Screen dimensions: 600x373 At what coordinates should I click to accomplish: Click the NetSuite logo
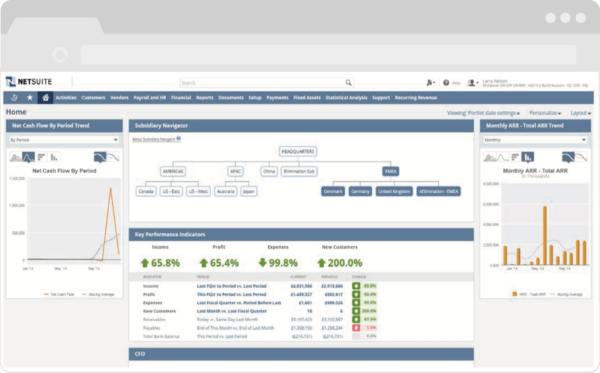click(x=29, y=81)
